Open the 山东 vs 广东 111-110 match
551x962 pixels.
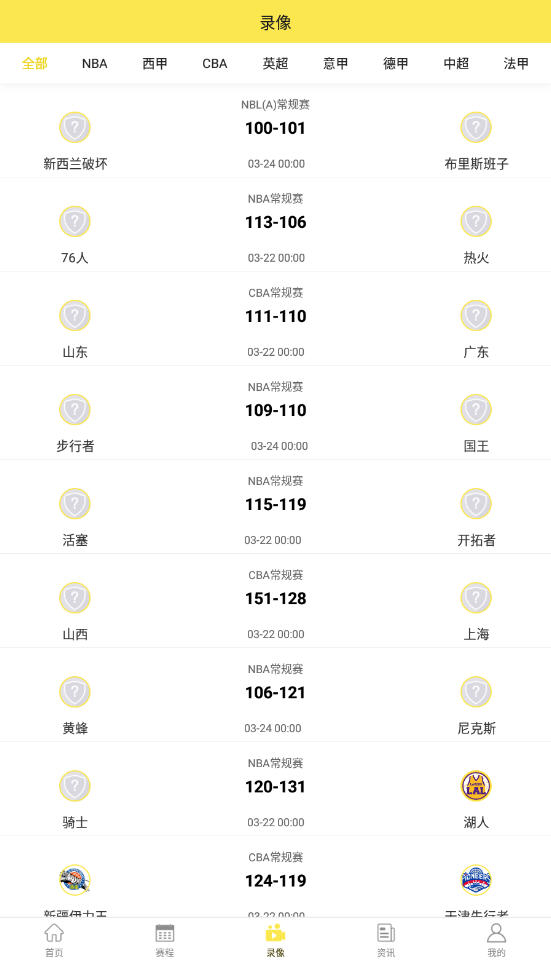(x=276, y=319)
